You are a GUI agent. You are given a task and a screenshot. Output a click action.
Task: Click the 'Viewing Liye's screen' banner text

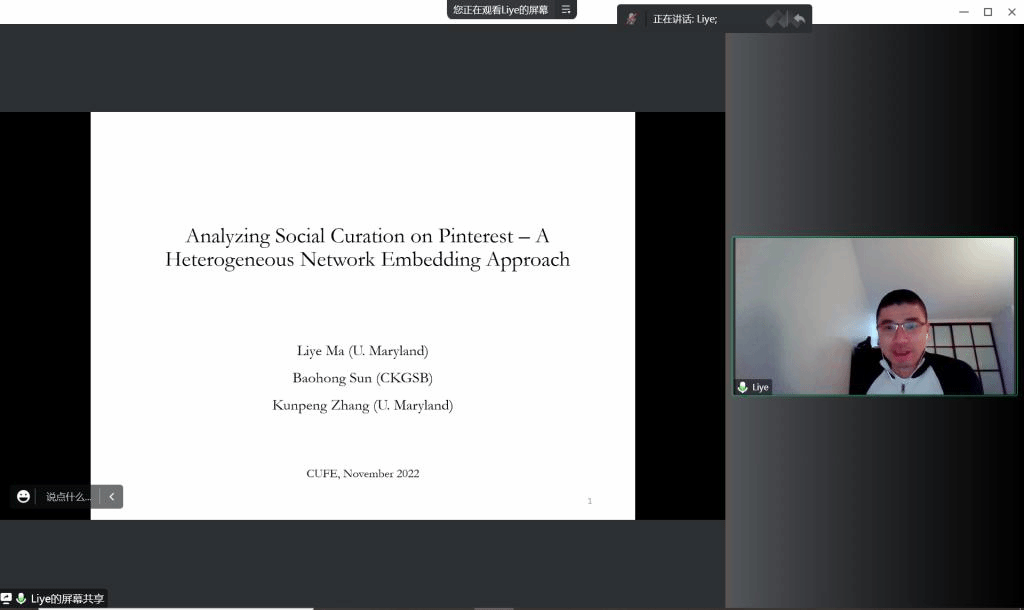click(x=500, y=10)
